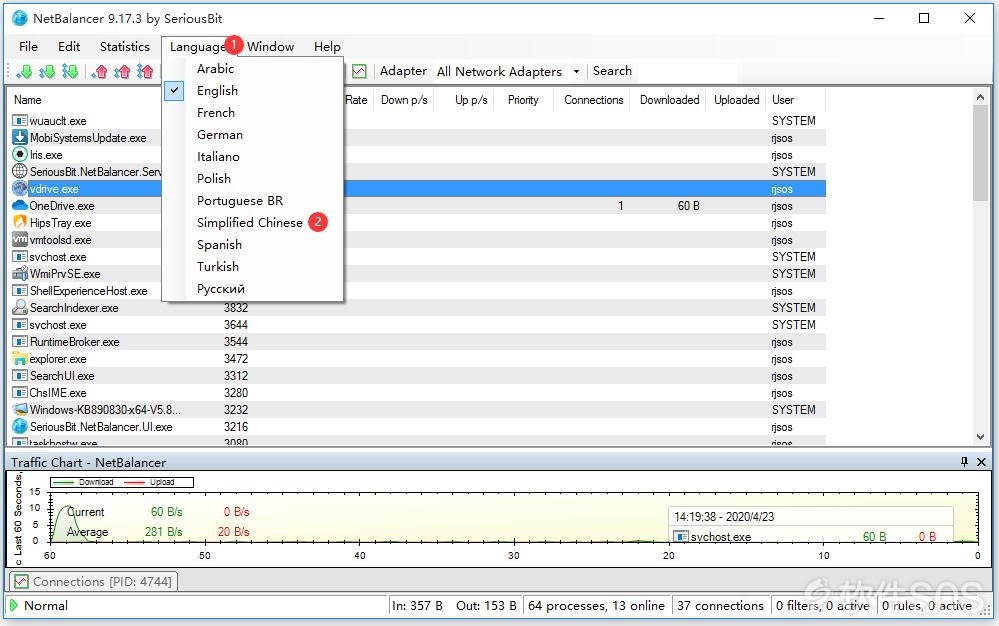
Task: Sort by the Uploaded column header
Action: (737, 100)
